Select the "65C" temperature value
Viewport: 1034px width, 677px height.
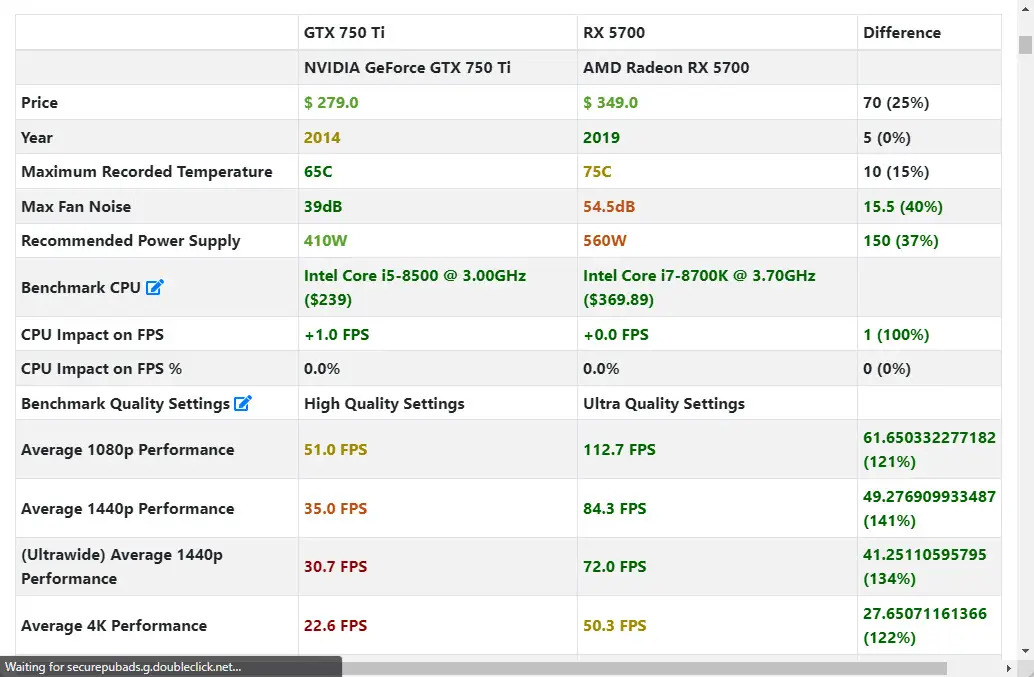click(318, 171)
